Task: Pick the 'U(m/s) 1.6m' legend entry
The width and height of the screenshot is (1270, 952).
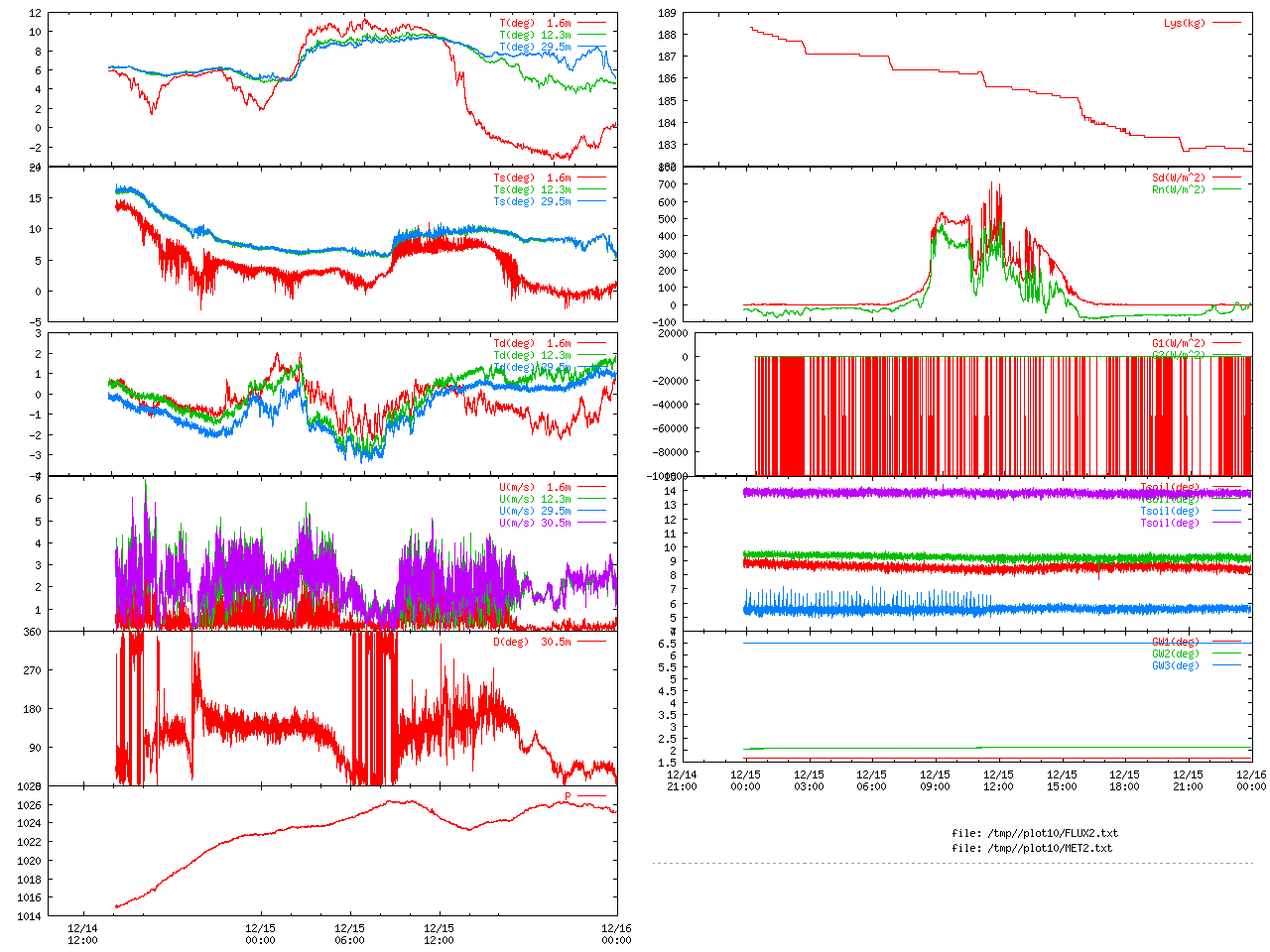Action: 535,487
